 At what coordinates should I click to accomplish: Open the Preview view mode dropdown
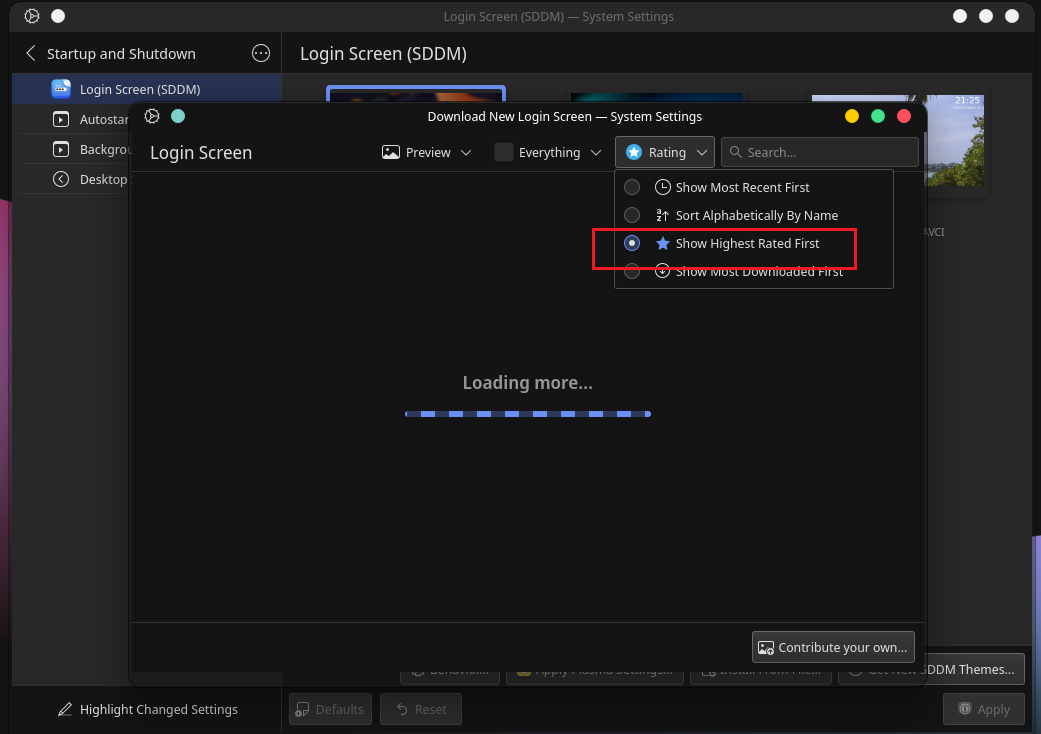click(426, 153)
